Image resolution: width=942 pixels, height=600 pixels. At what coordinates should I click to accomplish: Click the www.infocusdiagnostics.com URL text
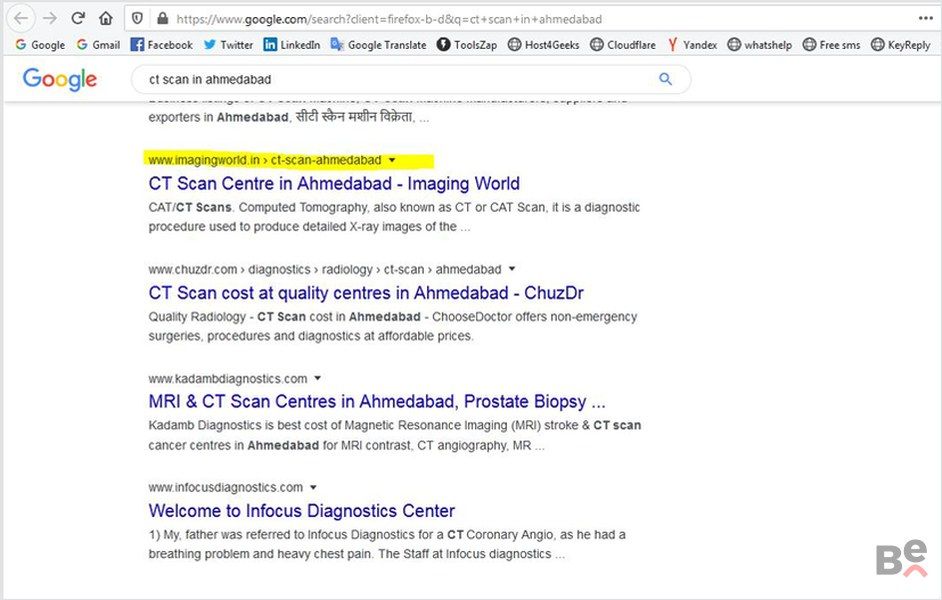pos(226,487)
